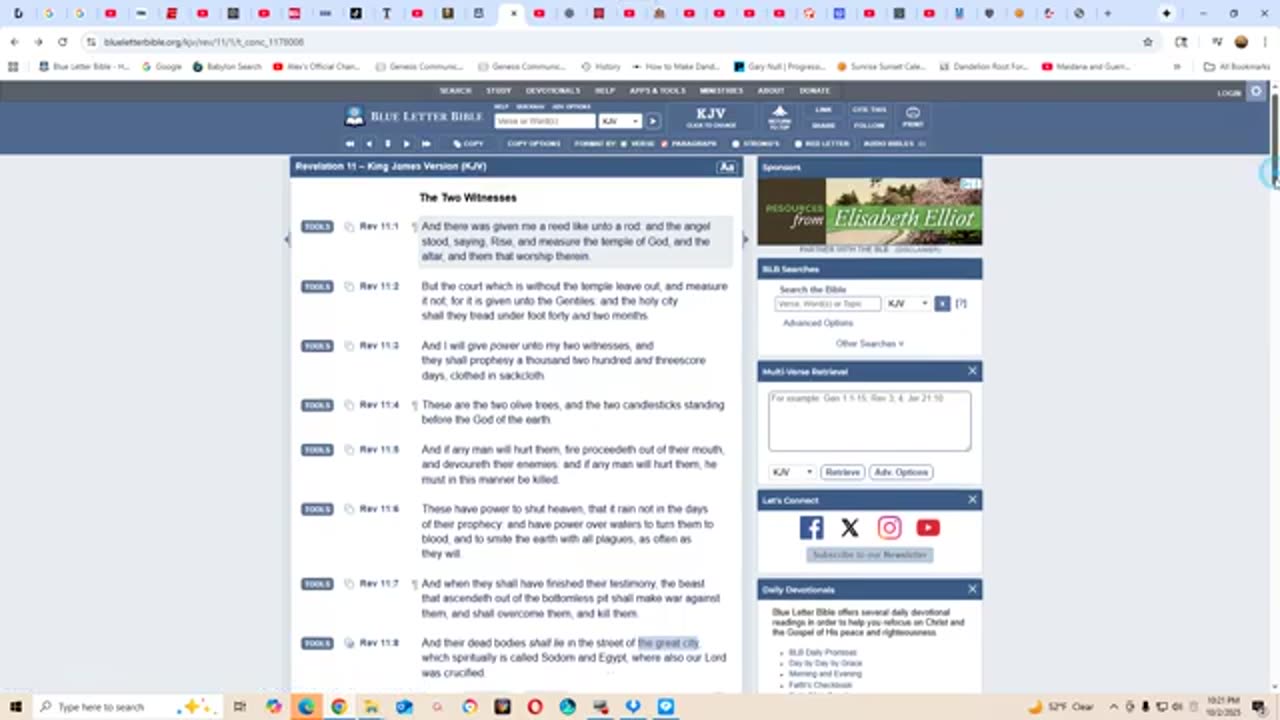Click Subscribe to our Newsletter
This screenshot has height=720, width=1280.
click(870, 555)
